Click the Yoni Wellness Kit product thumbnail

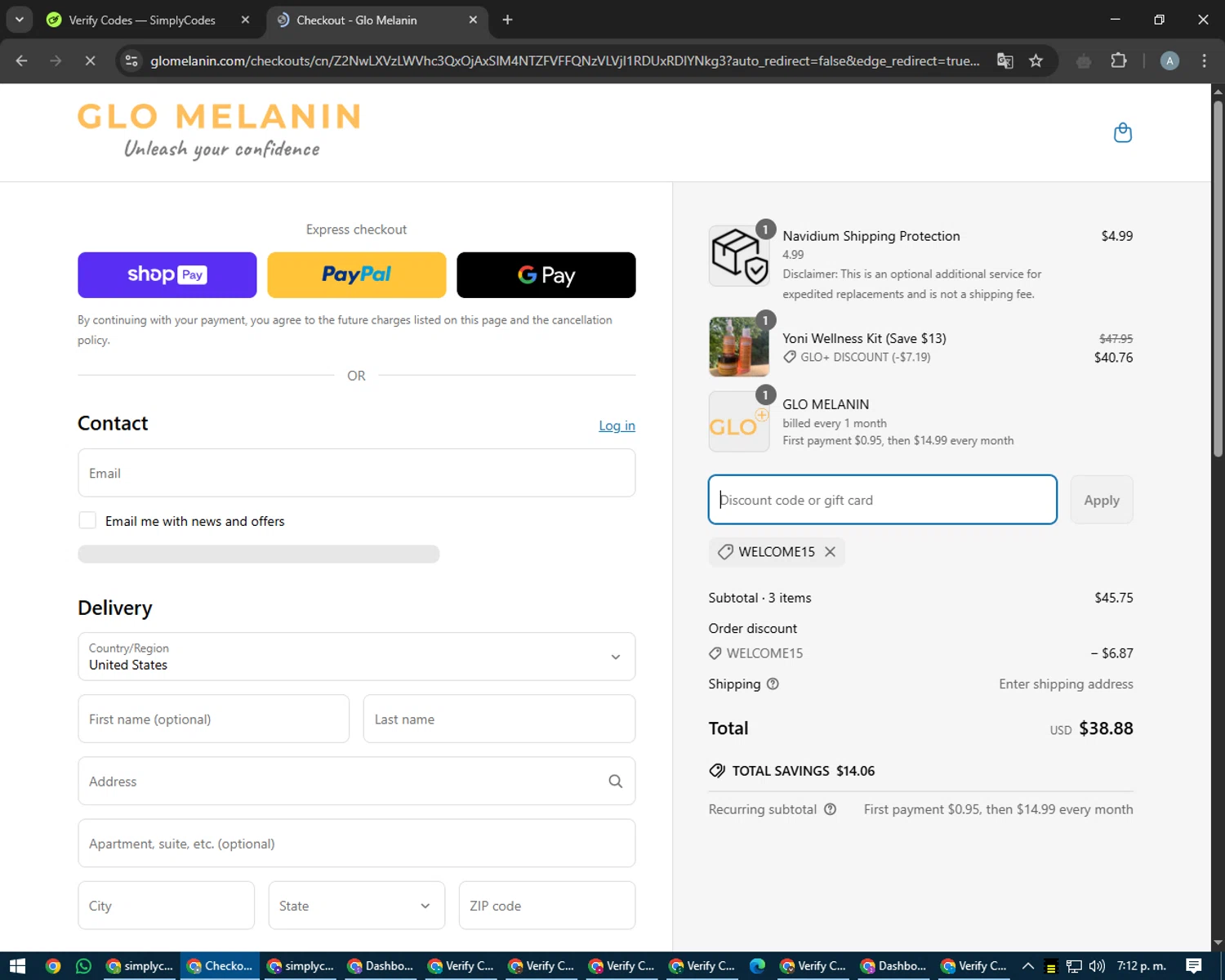coord(739,347)
